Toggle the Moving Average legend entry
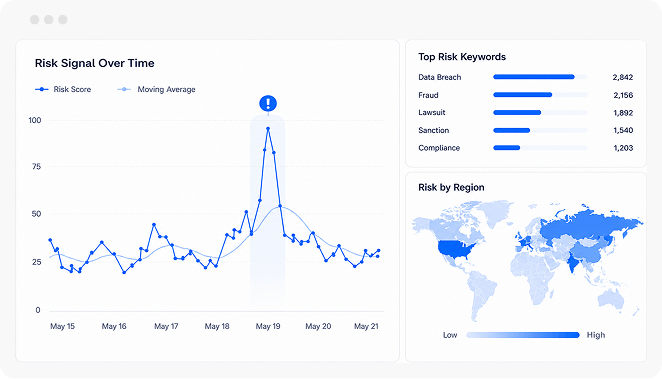Image resolution: width=662 pixels, height=379 pixels. tap(156, 89)
